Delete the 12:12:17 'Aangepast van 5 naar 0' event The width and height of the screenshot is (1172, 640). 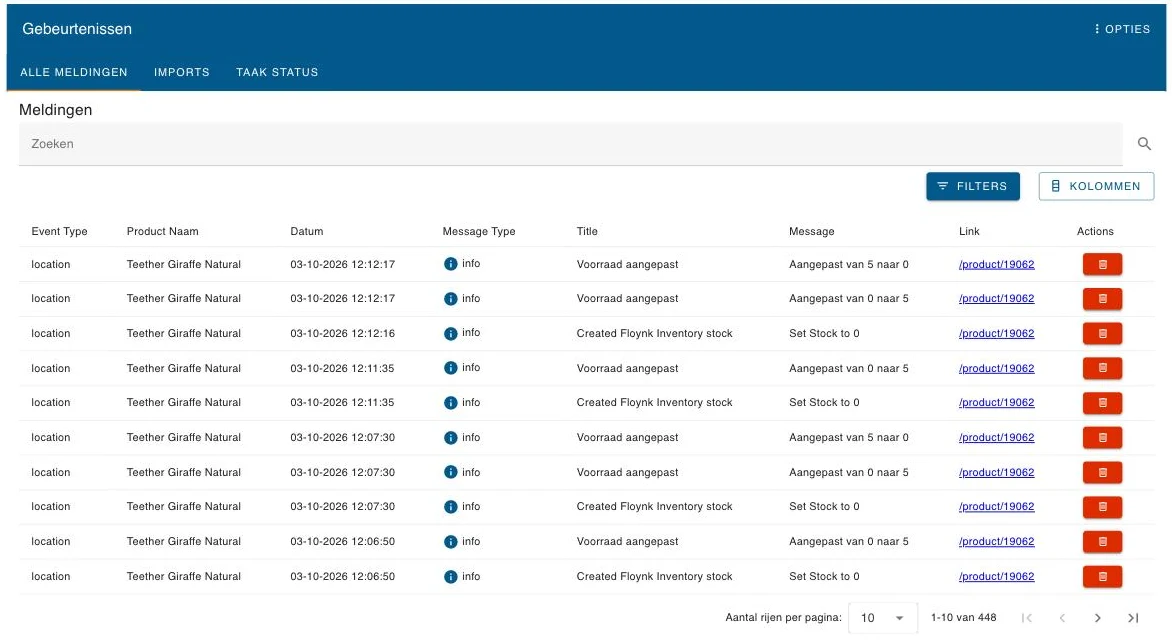tap(1102, 264)
